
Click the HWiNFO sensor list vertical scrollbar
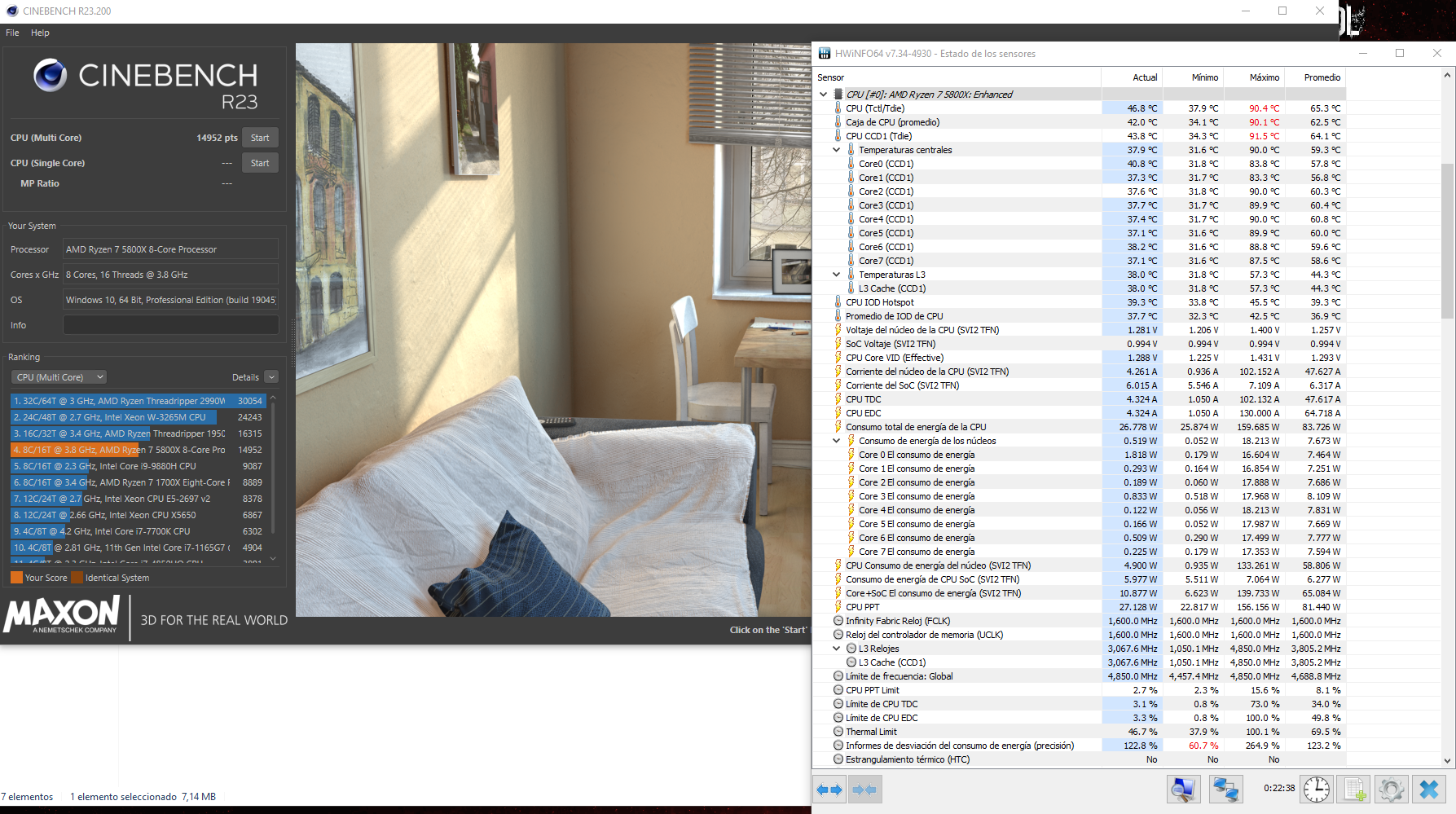coord(1447,241)
